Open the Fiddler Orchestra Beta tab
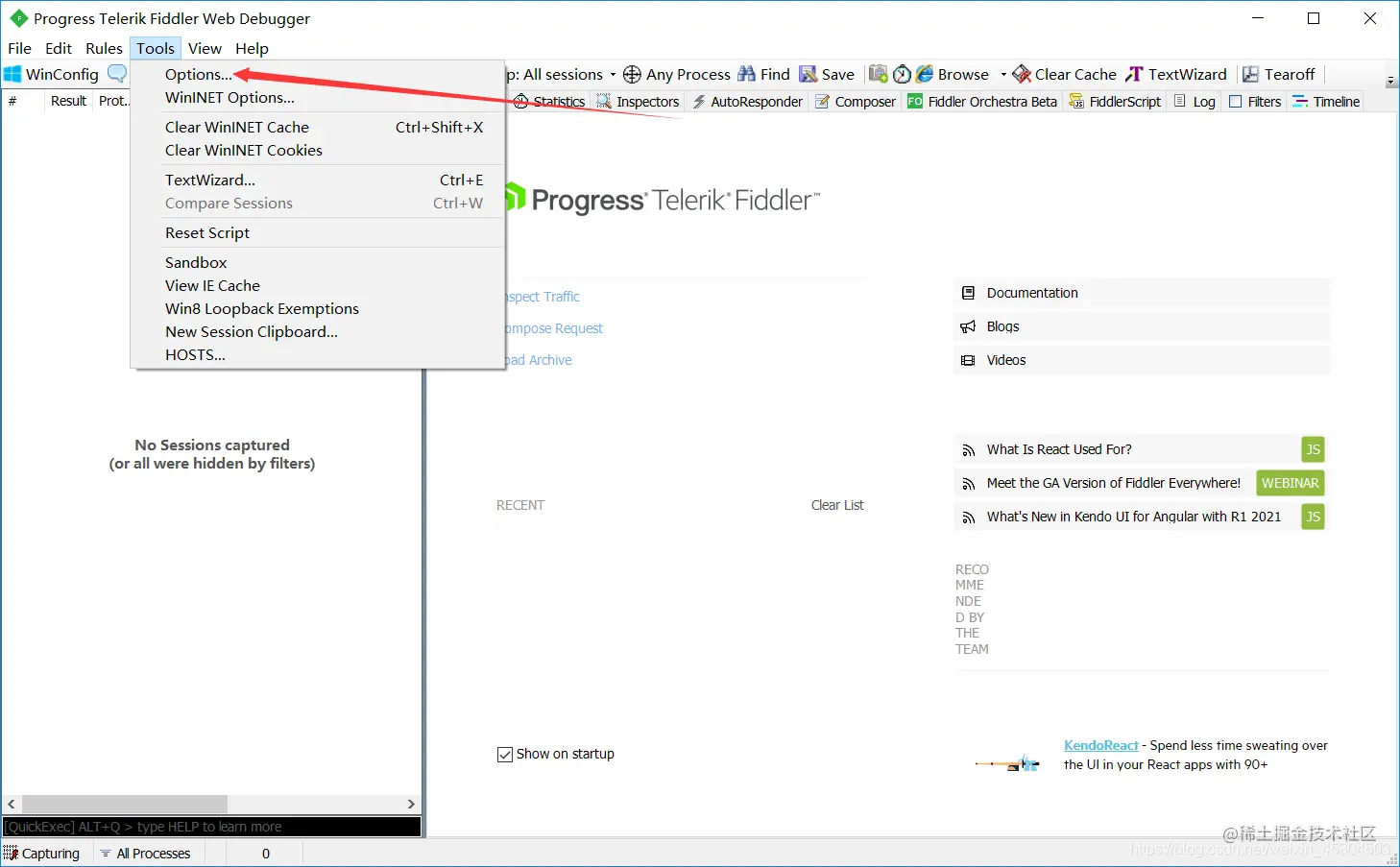The width and height of the screenshot is (1400, 867). (x=982, y=101)
